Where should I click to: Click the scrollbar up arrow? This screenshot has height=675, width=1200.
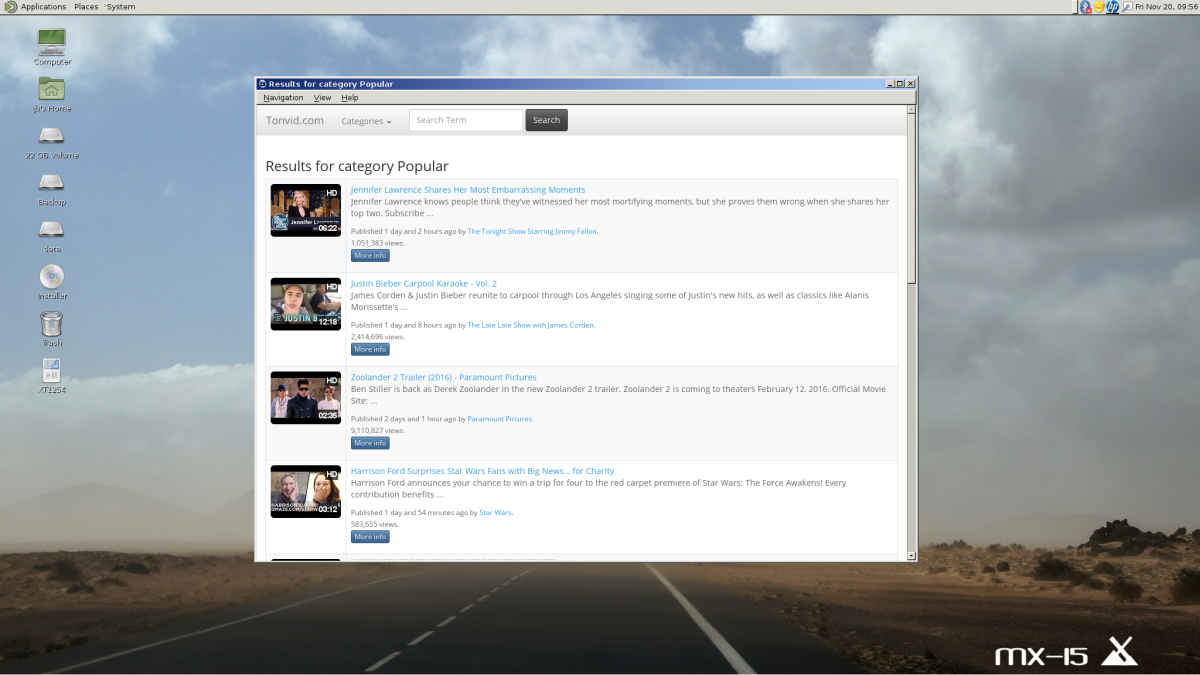coord(912,110)
